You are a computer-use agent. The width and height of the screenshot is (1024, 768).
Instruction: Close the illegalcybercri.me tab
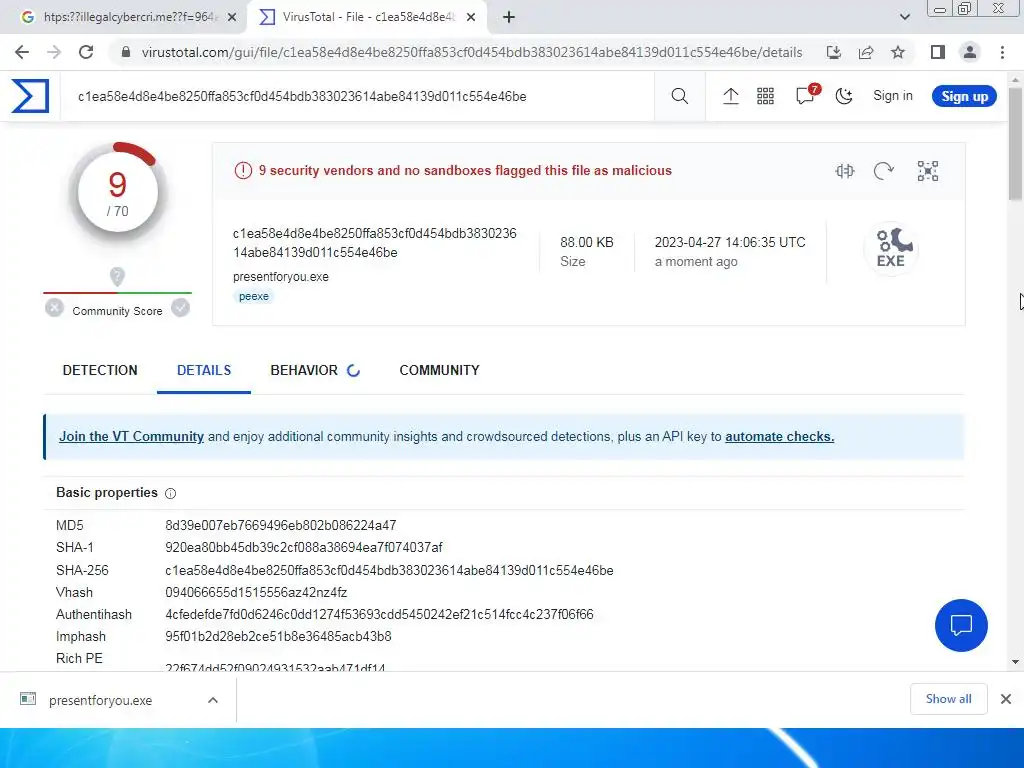pos(232,18)
